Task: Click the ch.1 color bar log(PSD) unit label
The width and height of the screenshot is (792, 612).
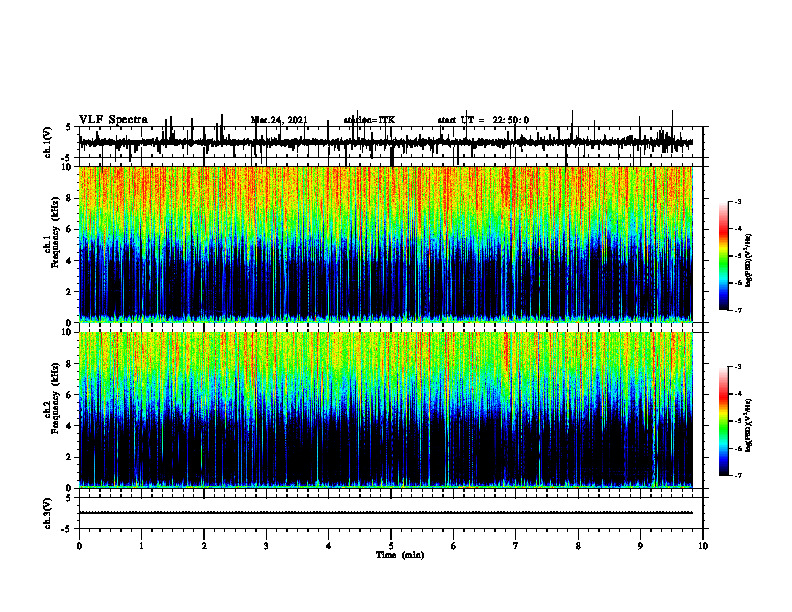Action: point(749,260)
